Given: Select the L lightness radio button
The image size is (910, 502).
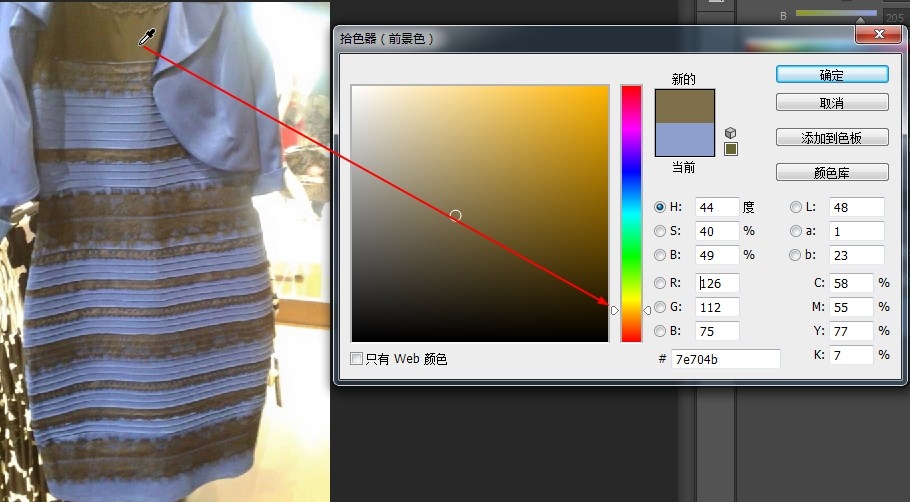Looking at the screenshot, I should (x=796, y=207).
